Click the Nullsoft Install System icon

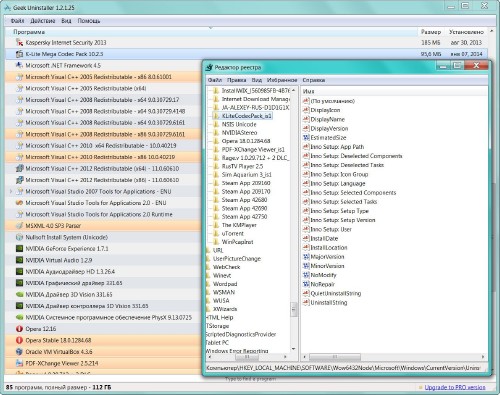click(x=19, y=237)
